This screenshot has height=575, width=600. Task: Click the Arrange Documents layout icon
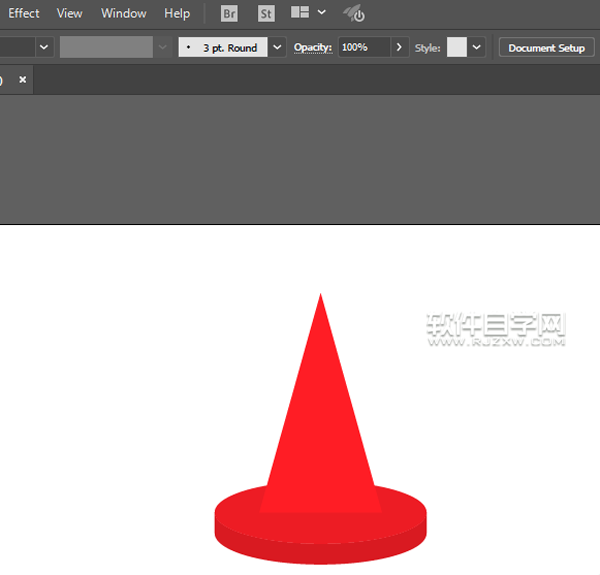300,13
